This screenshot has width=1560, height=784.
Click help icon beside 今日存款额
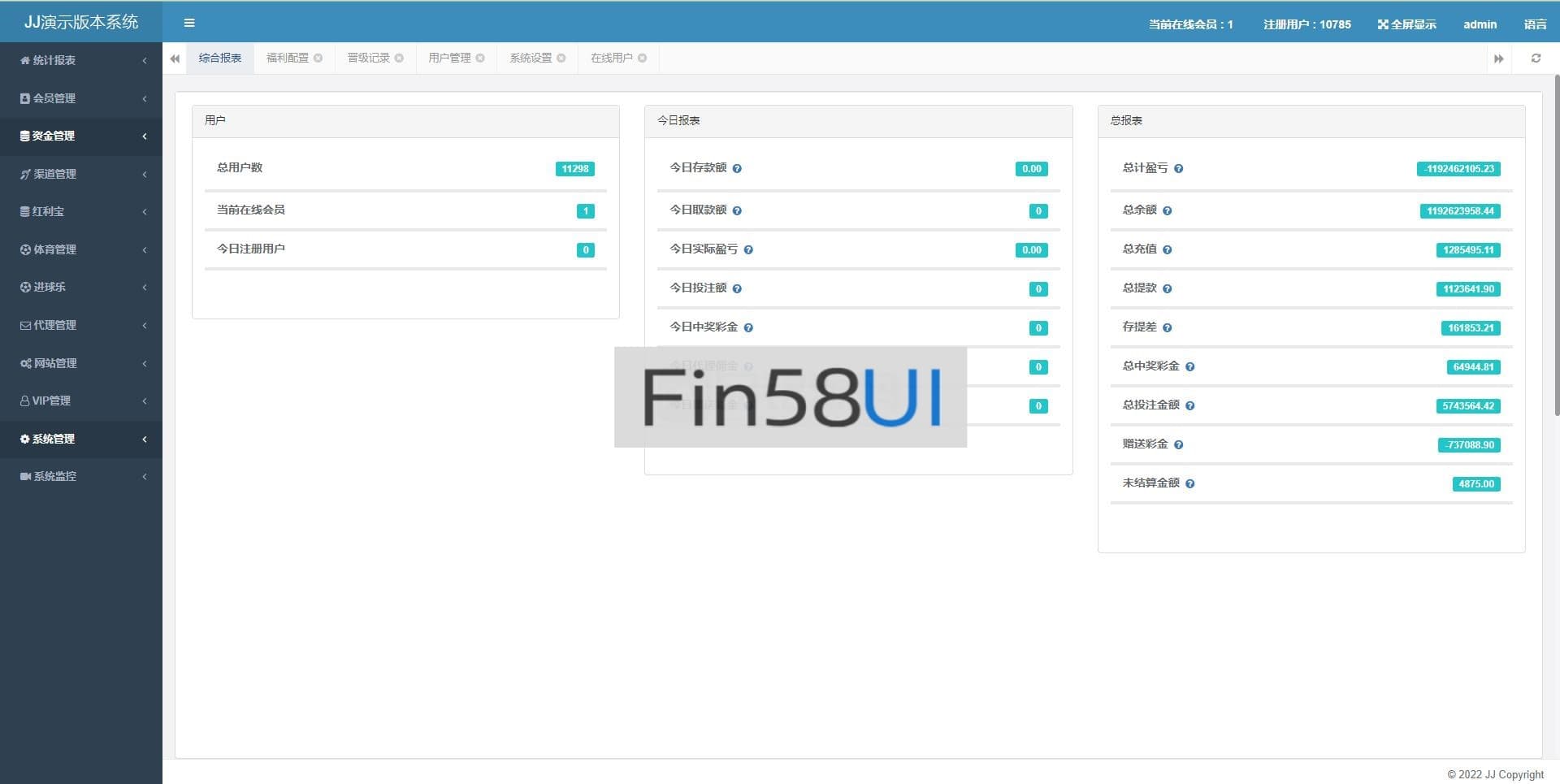tap(737, 169)
